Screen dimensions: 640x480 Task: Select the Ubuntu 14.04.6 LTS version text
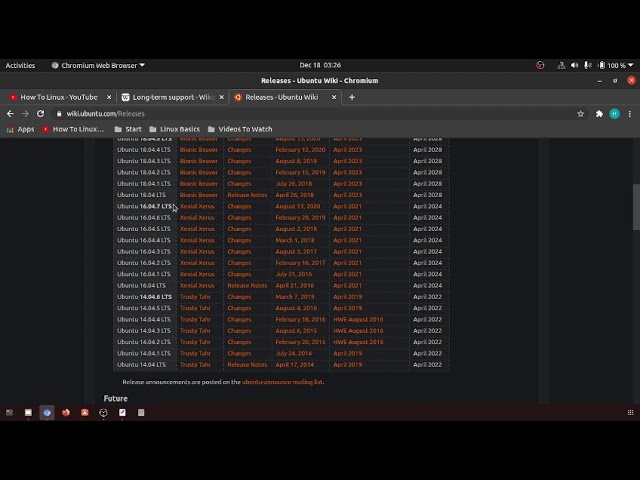pos(144,297)
